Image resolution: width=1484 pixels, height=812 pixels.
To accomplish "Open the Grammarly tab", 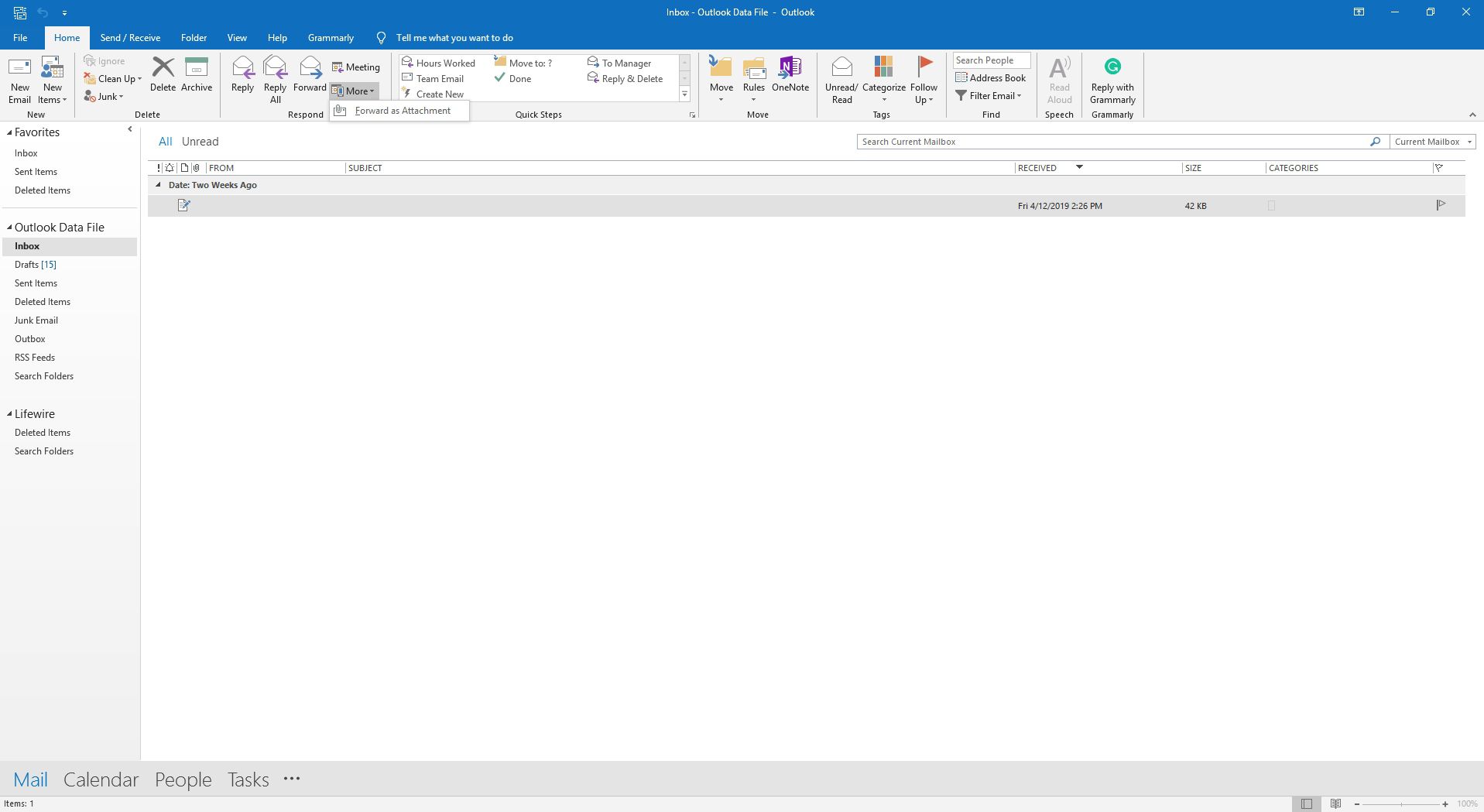I will pos(331,37).
